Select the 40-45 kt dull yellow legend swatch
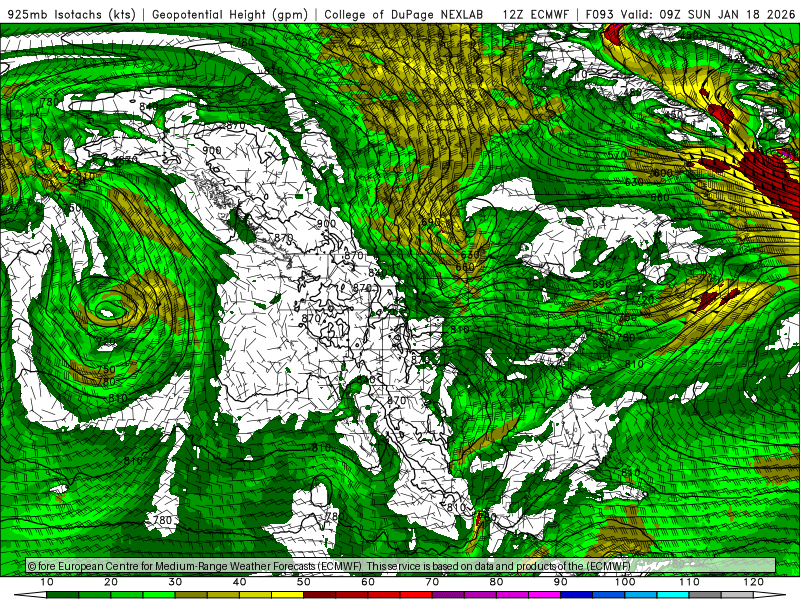The image size is (800, 600). tap(255, 595)
